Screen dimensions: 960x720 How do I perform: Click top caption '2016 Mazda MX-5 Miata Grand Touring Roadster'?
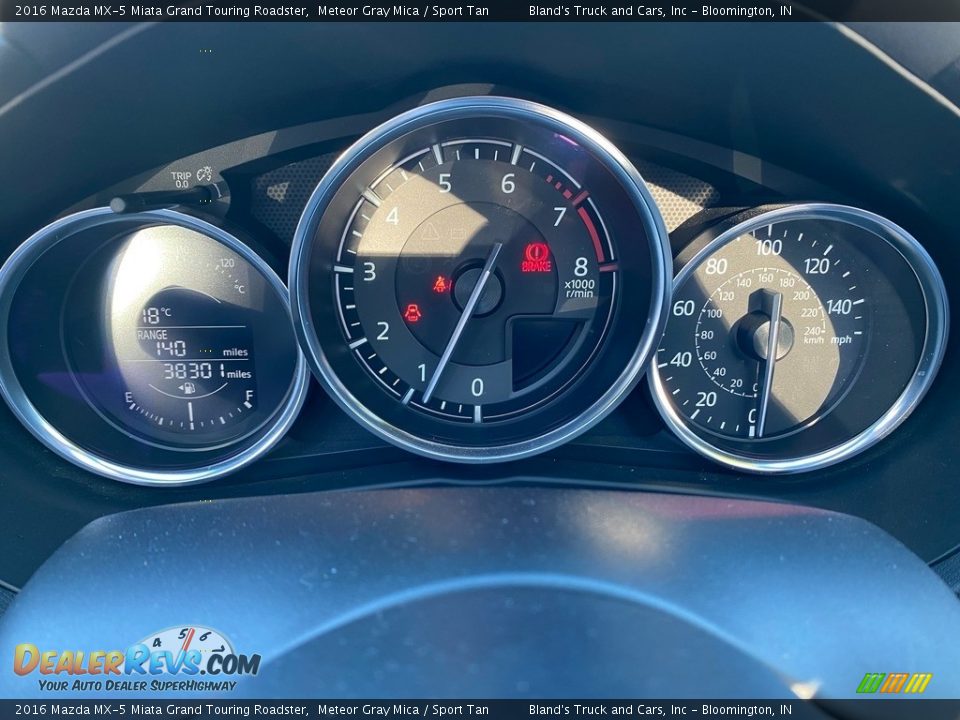pos(162,10)
